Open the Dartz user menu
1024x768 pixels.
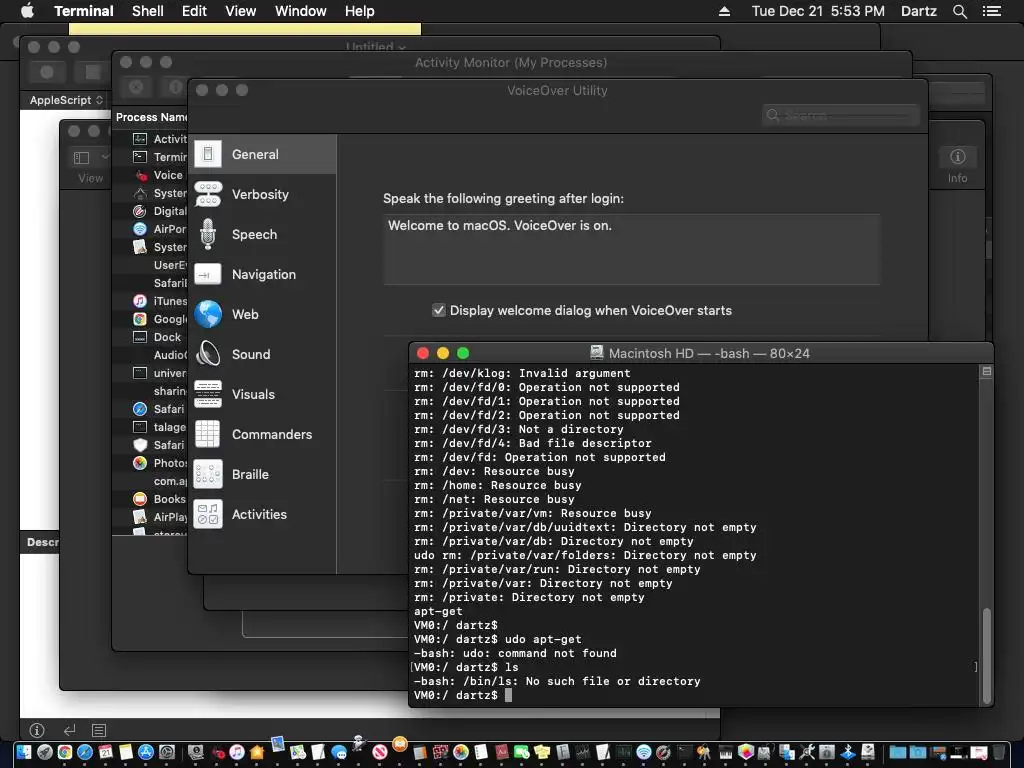pos(918,11)
